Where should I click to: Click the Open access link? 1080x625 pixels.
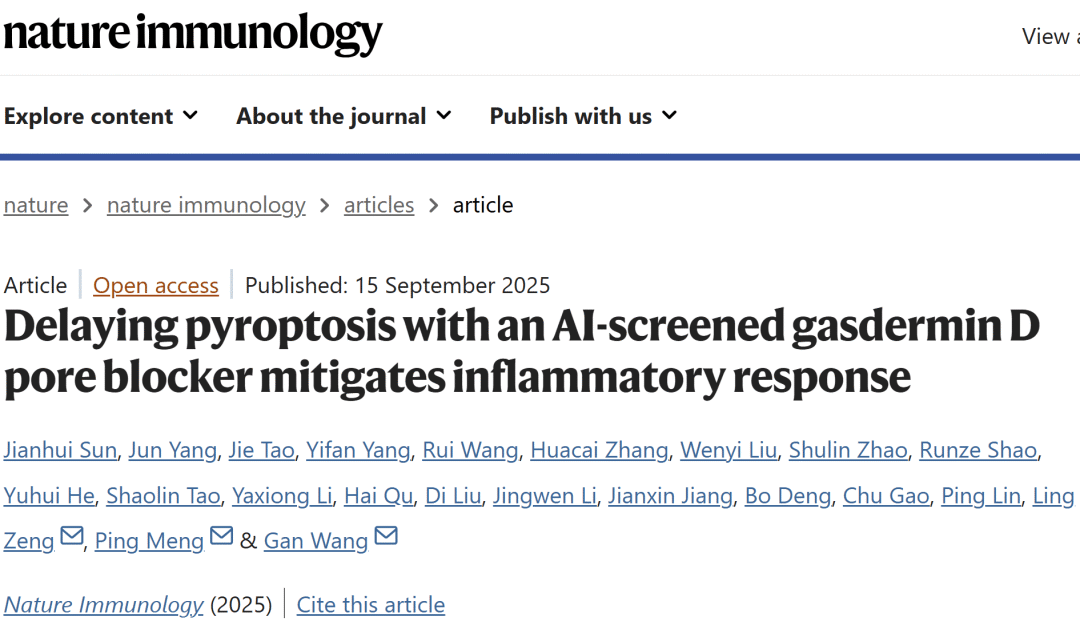tap(156, 285)
